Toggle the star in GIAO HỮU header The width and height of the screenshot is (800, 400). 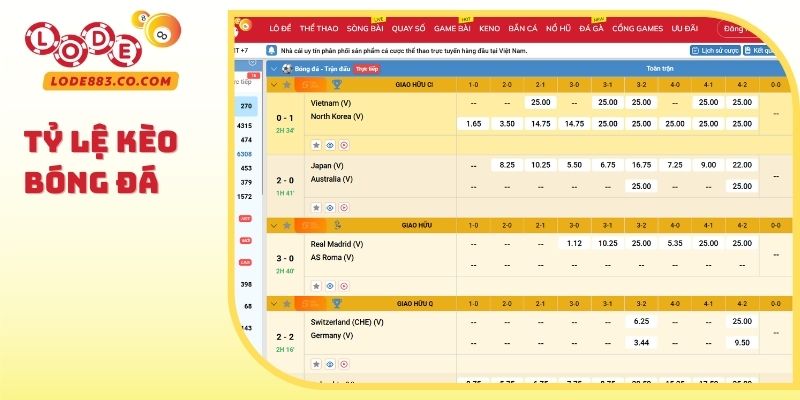coord(287,225)
